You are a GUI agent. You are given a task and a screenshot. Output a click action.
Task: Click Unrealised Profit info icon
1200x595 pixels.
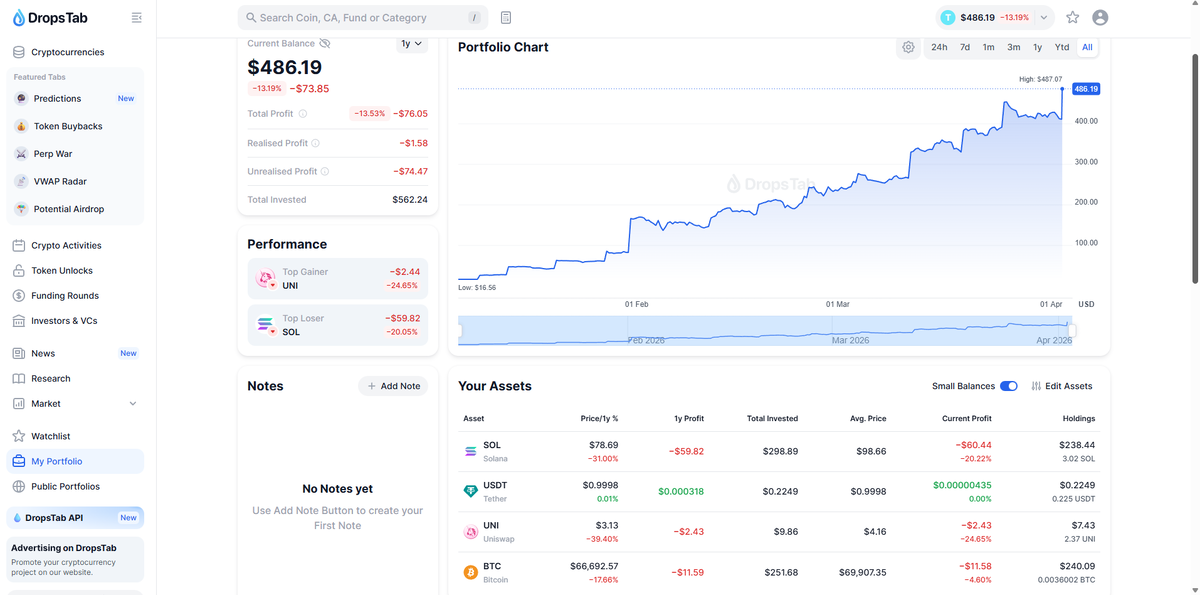click(325, 171)
